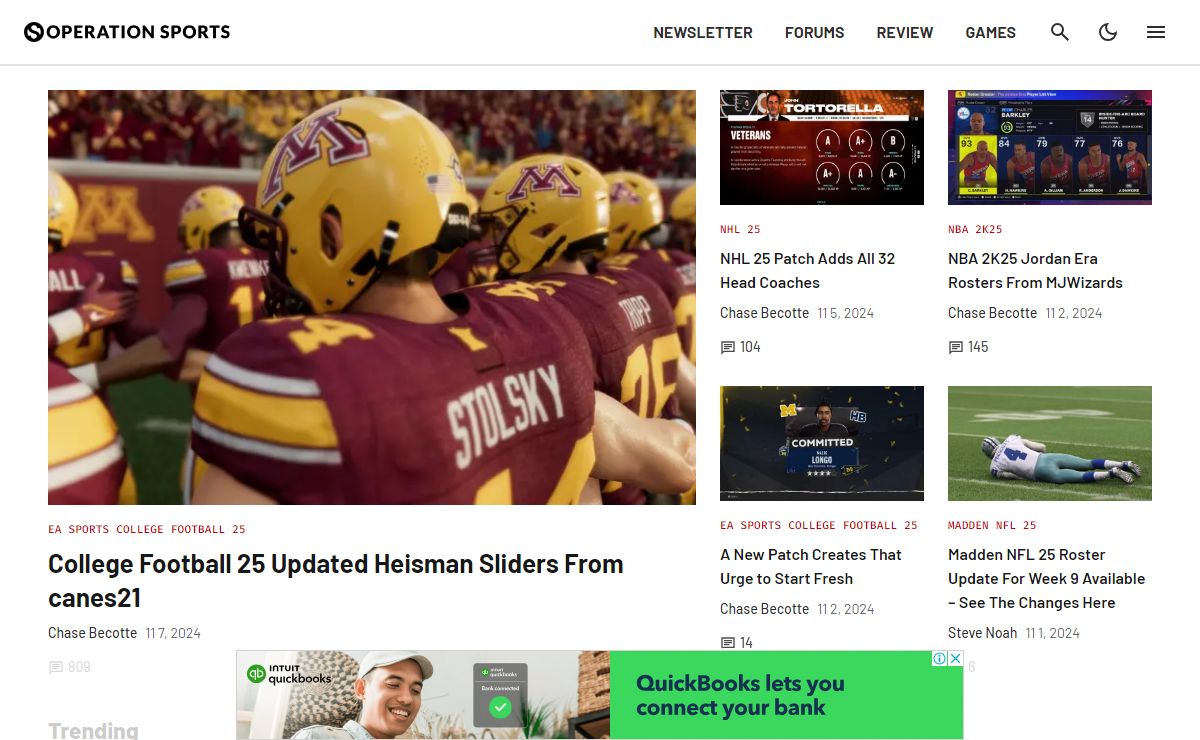Click the large Minnesota football players image

click(372, 297)
